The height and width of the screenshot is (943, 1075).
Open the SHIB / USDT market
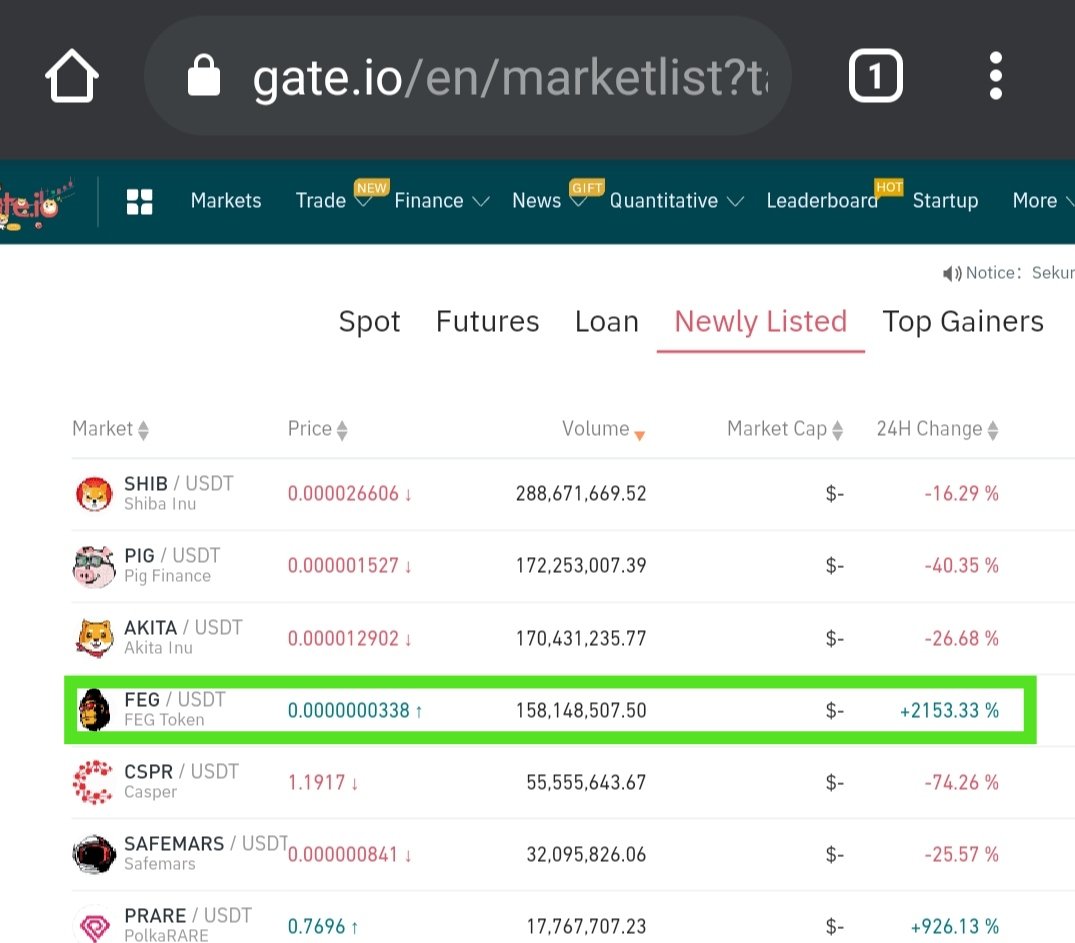click(178, 484)
